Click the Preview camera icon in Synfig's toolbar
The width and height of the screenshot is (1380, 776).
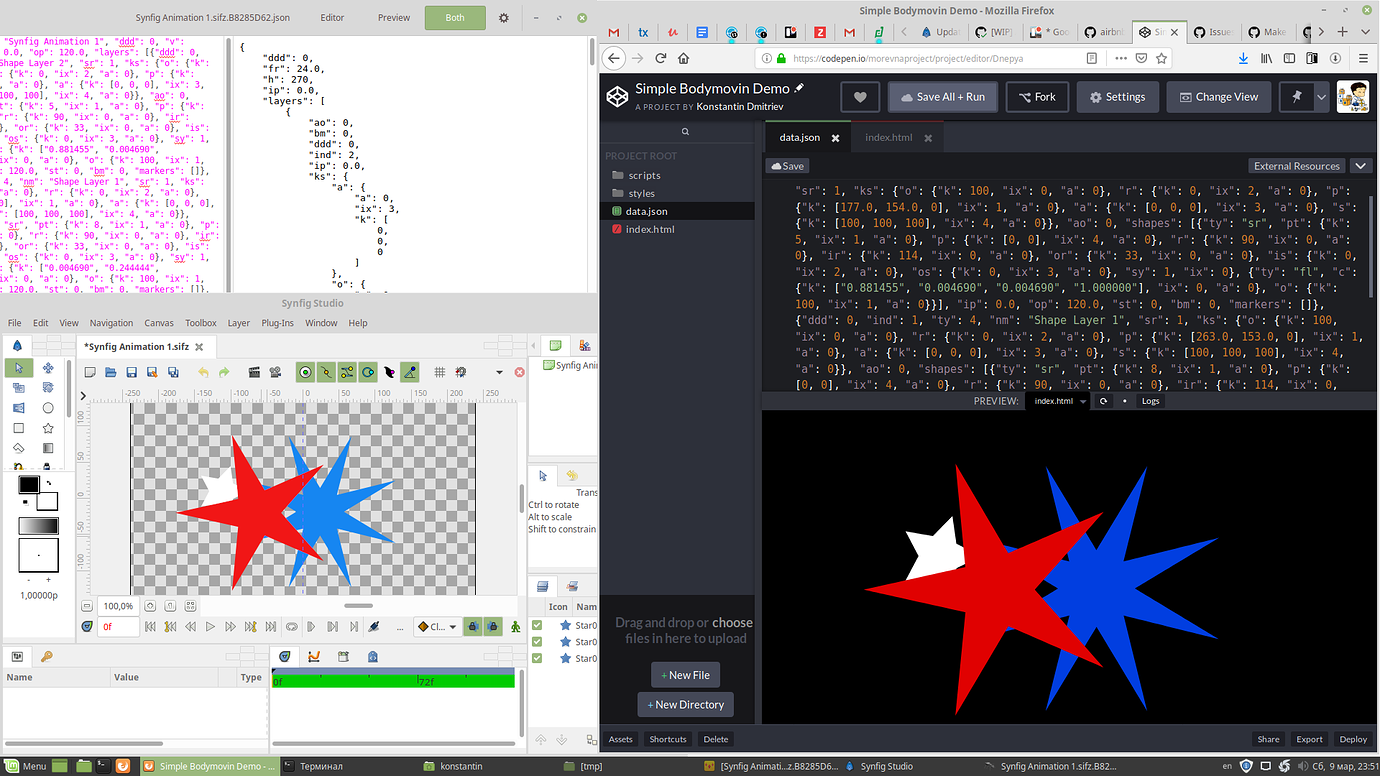coord(275,372)
